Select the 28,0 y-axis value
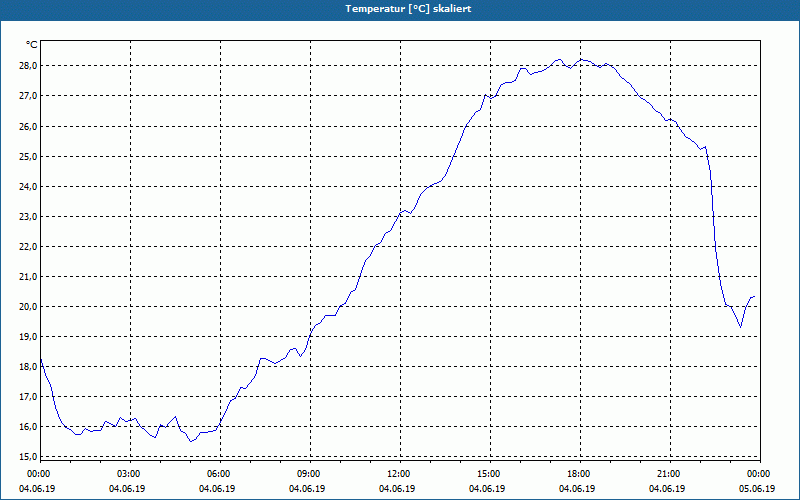This screenshot has width=800, height=500. 29,66
